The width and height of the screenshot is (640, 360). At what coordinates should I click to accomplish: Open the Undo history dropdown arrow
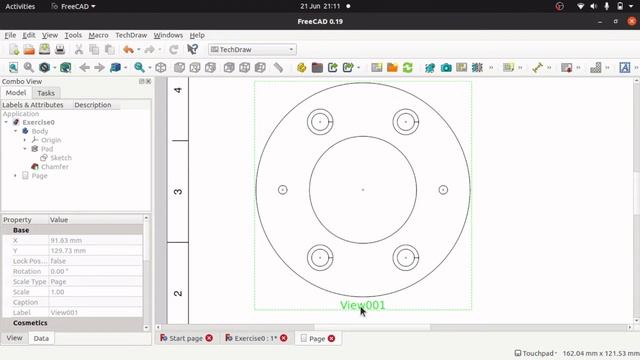tap(139, 50)
